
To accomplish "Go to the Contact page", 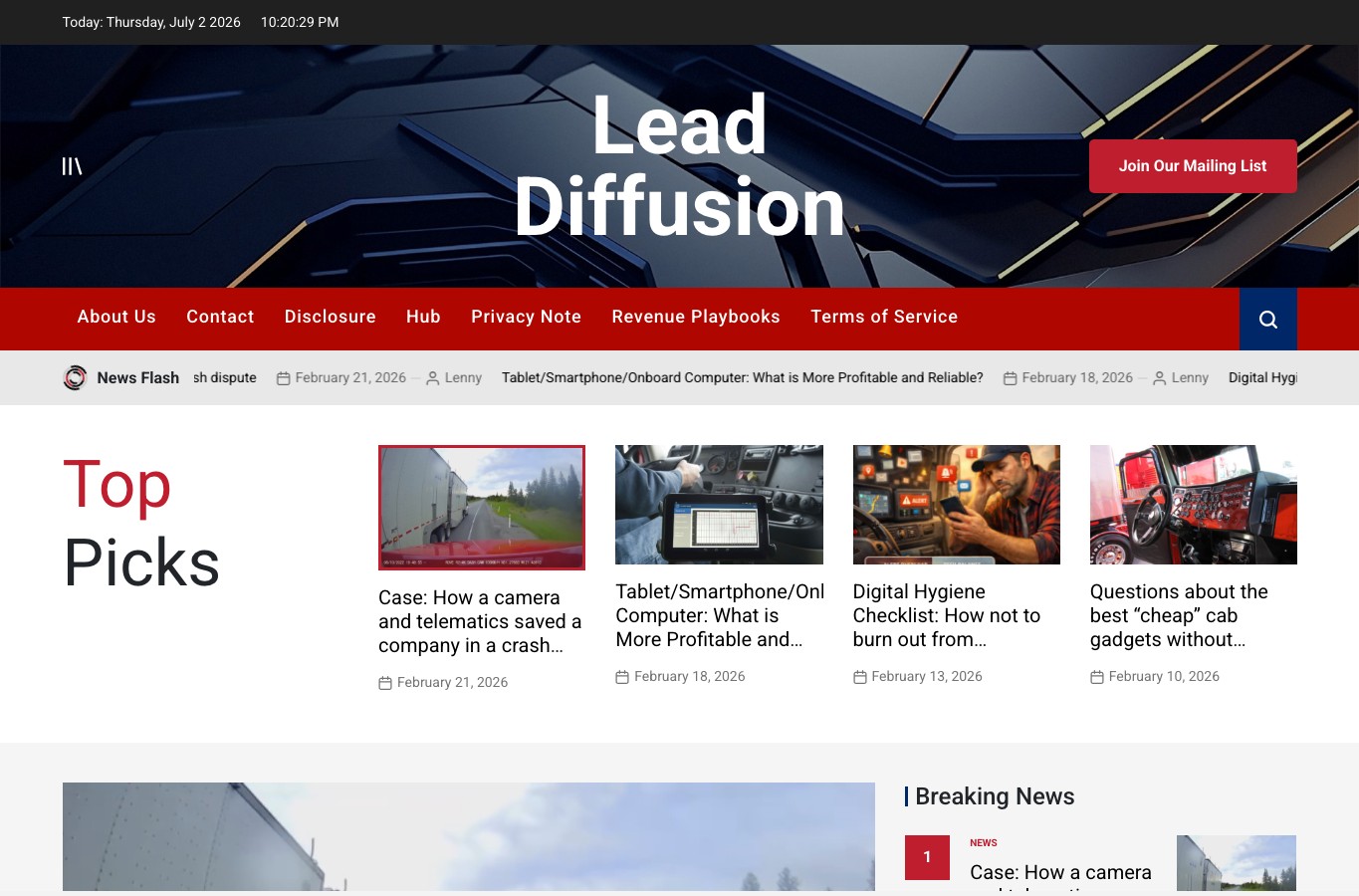I will coord(220,317).
